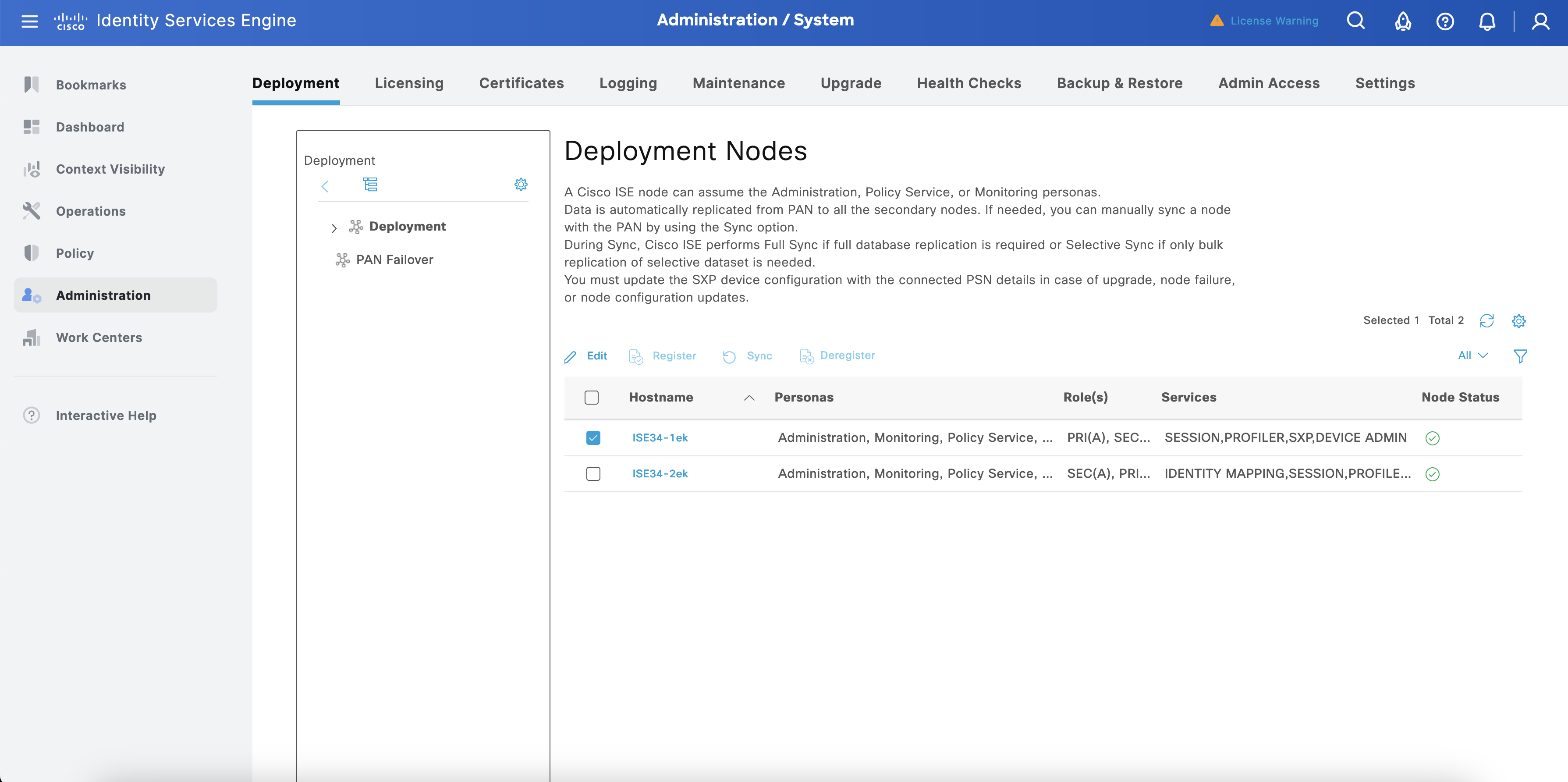Open the All filter dropdown

click(x=1473, y=355)
